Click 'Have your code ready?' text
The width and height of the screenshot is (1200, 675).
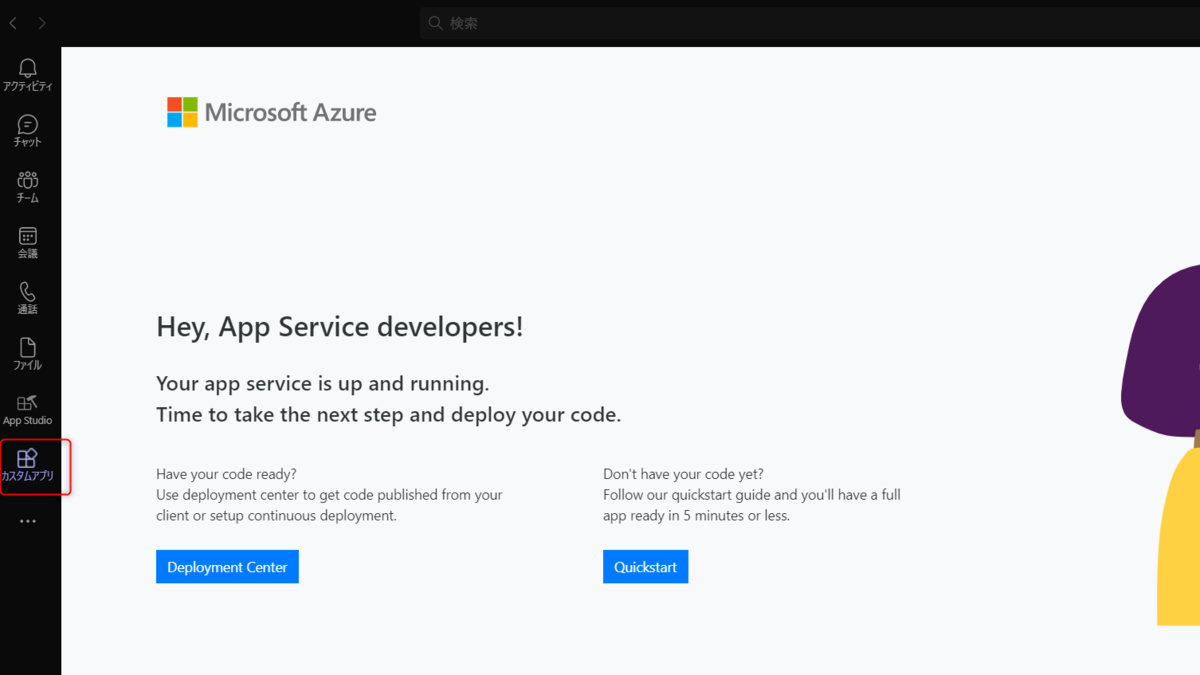click(226, 474)
